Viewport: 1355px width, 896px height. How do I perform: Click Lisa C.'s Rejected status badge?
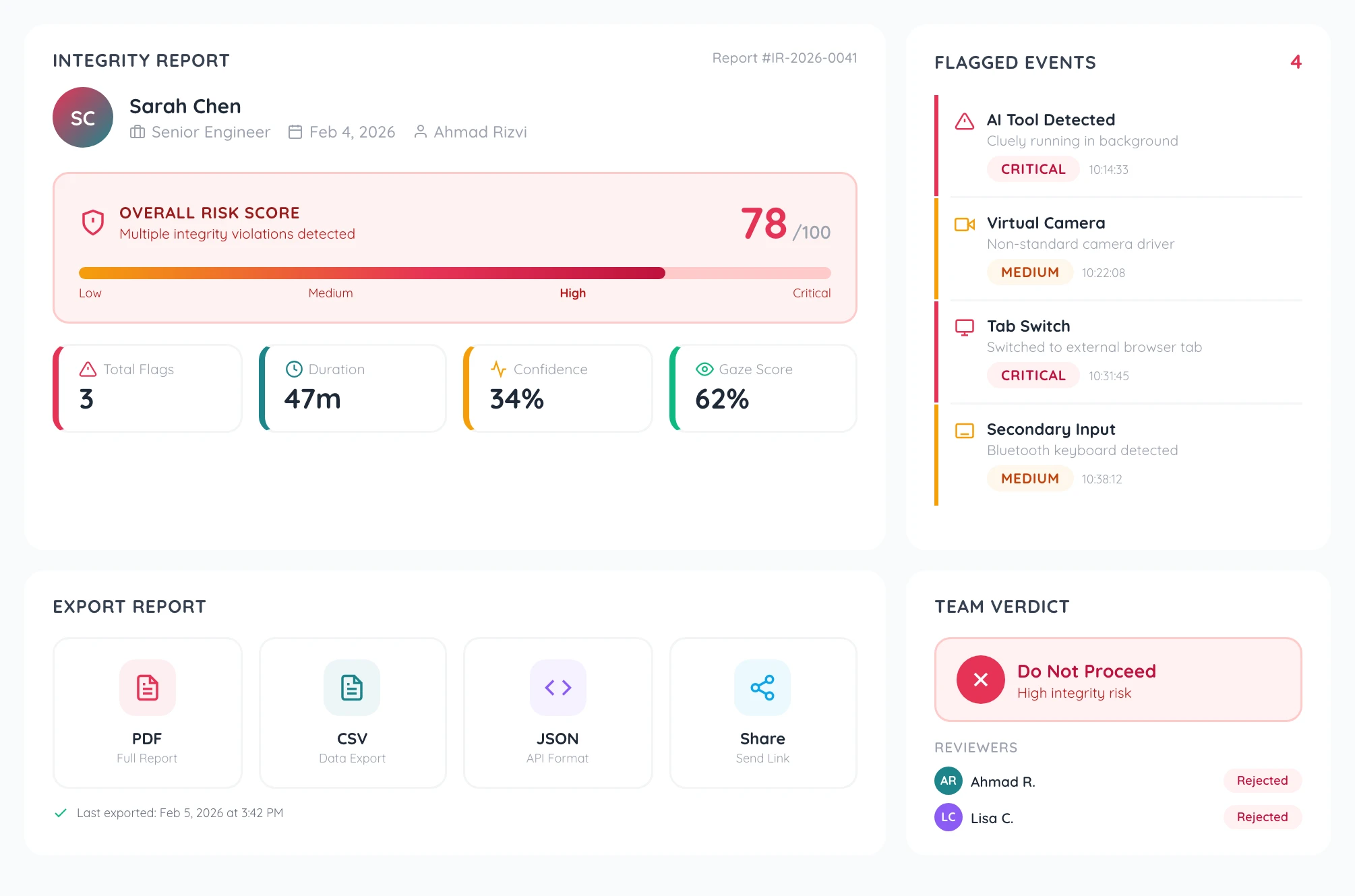pos(1261,817)
